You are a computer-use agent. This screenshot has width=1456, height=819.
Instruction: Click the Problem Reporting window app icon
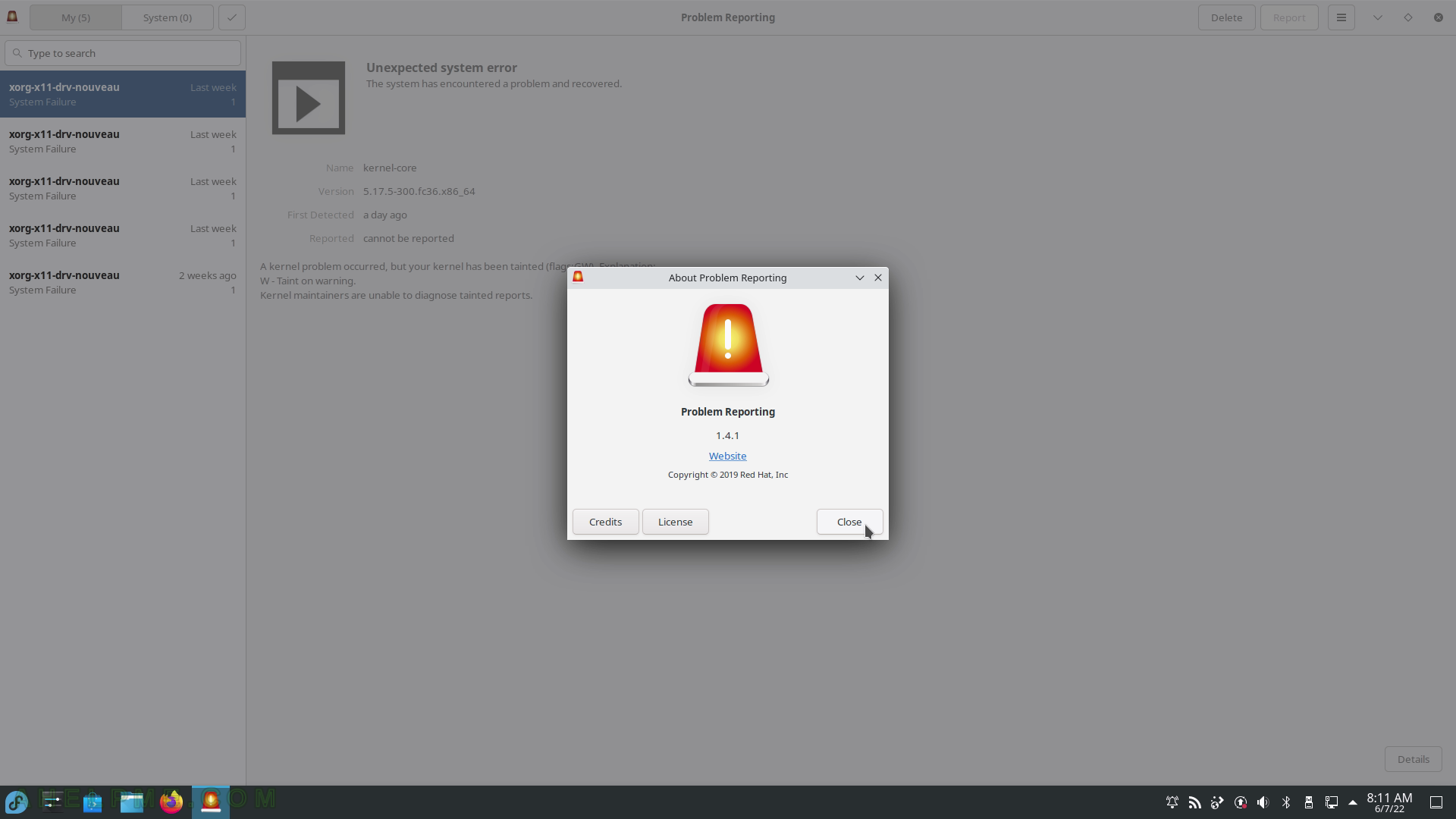[x=12, y=17]
